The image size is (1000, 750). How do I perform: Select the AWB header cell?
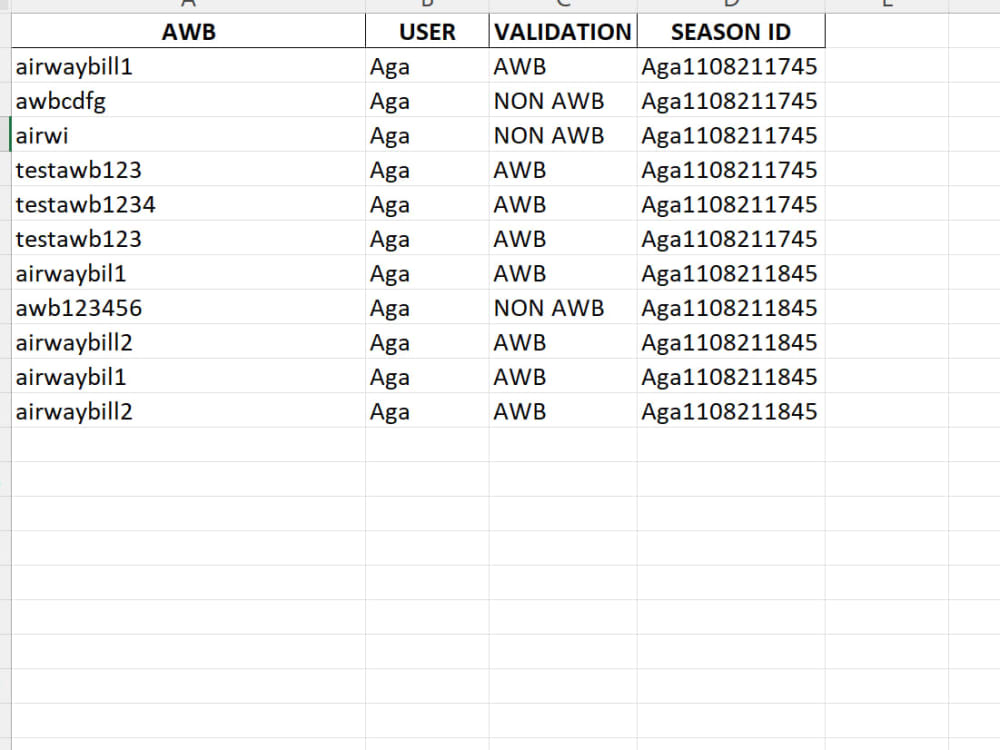coord(187,31)
